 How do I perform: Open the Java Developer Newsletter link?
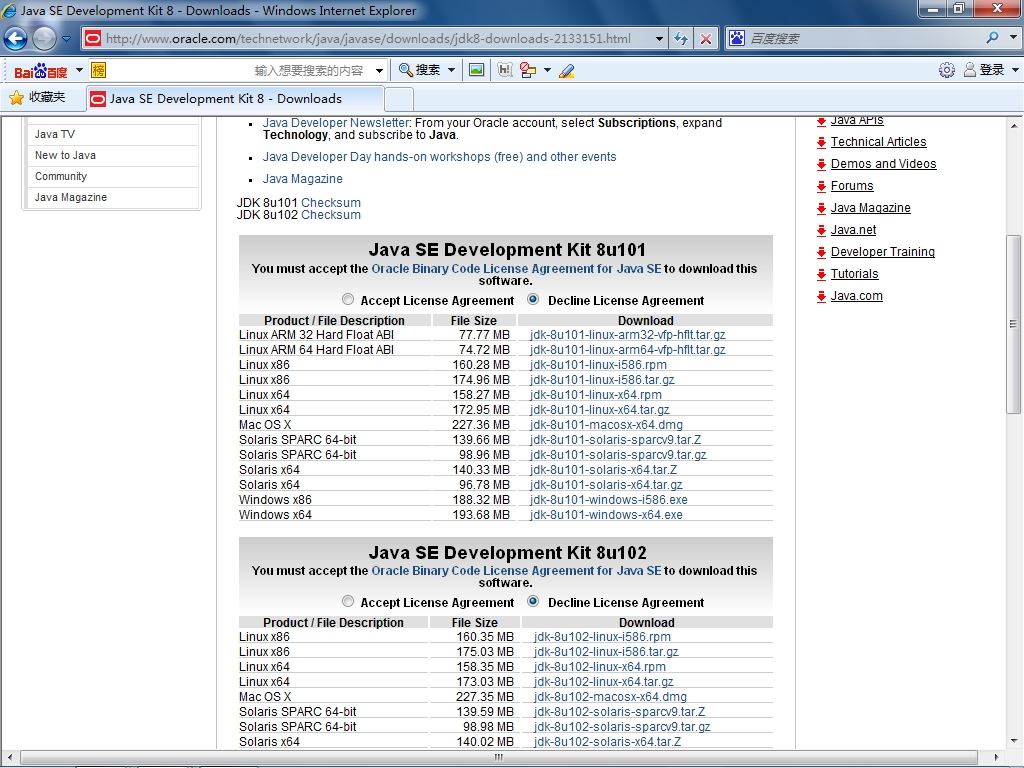click(336, 123)
